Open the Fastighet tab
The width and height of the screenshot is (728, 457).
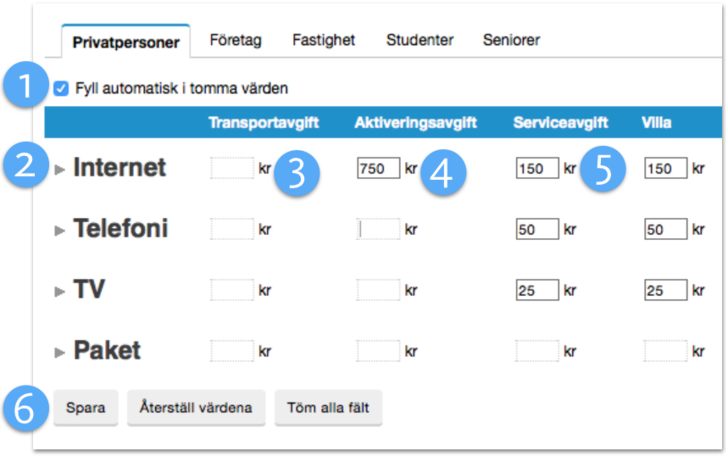point(324,41)
